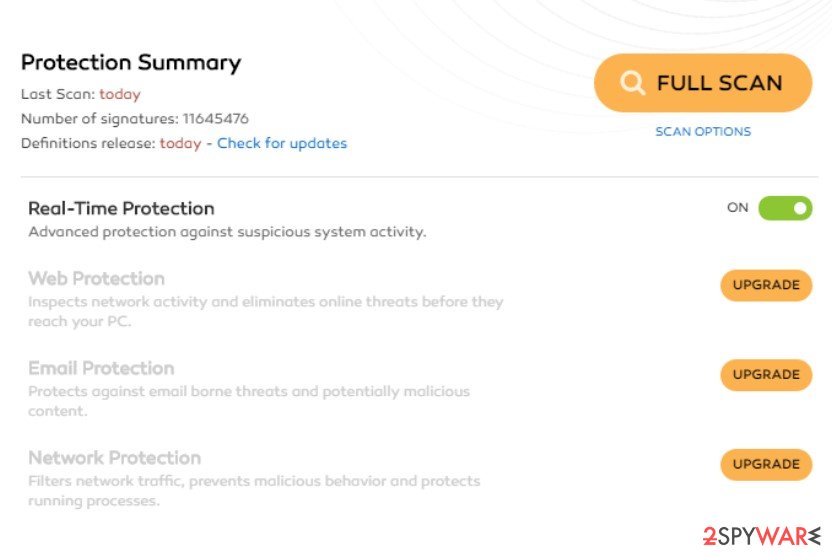Upgrade to unlock Web Protection
This screenshot has height=556, width=832.
[x=766, y=285]
